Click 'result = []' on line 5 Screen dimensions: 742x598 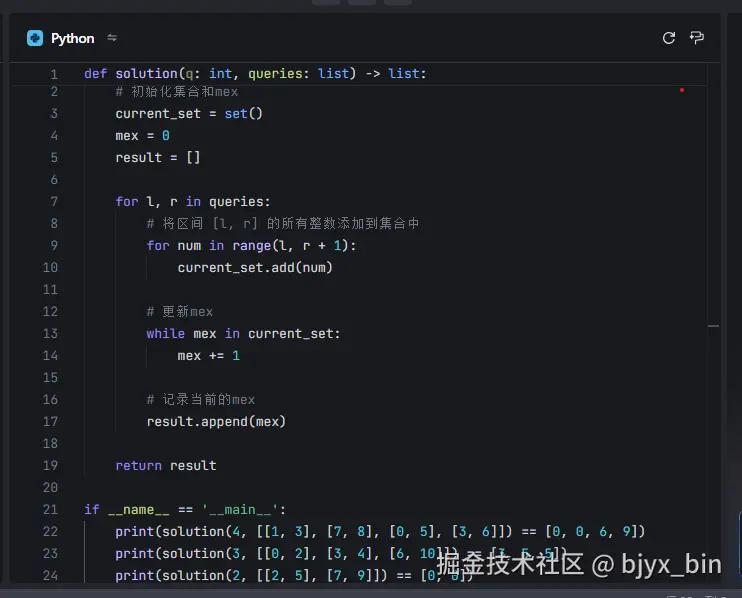click(x=158, y=158)
